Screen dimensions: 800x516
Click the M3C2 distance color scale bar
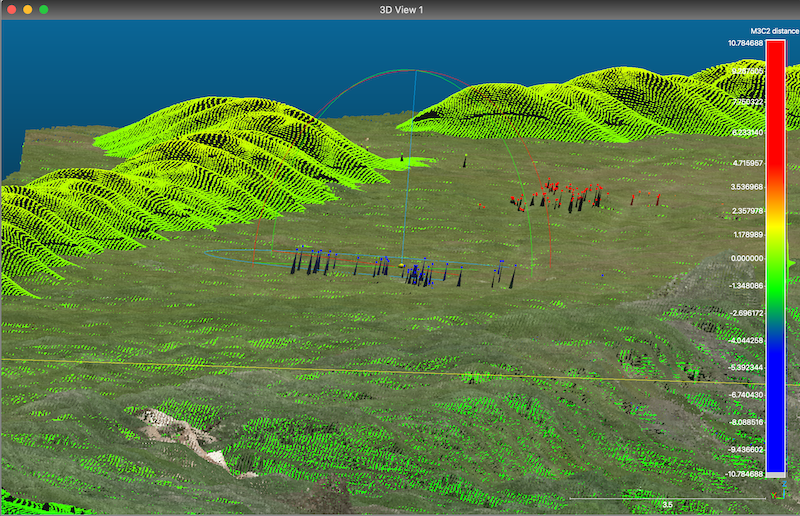(x=776, y=258)
